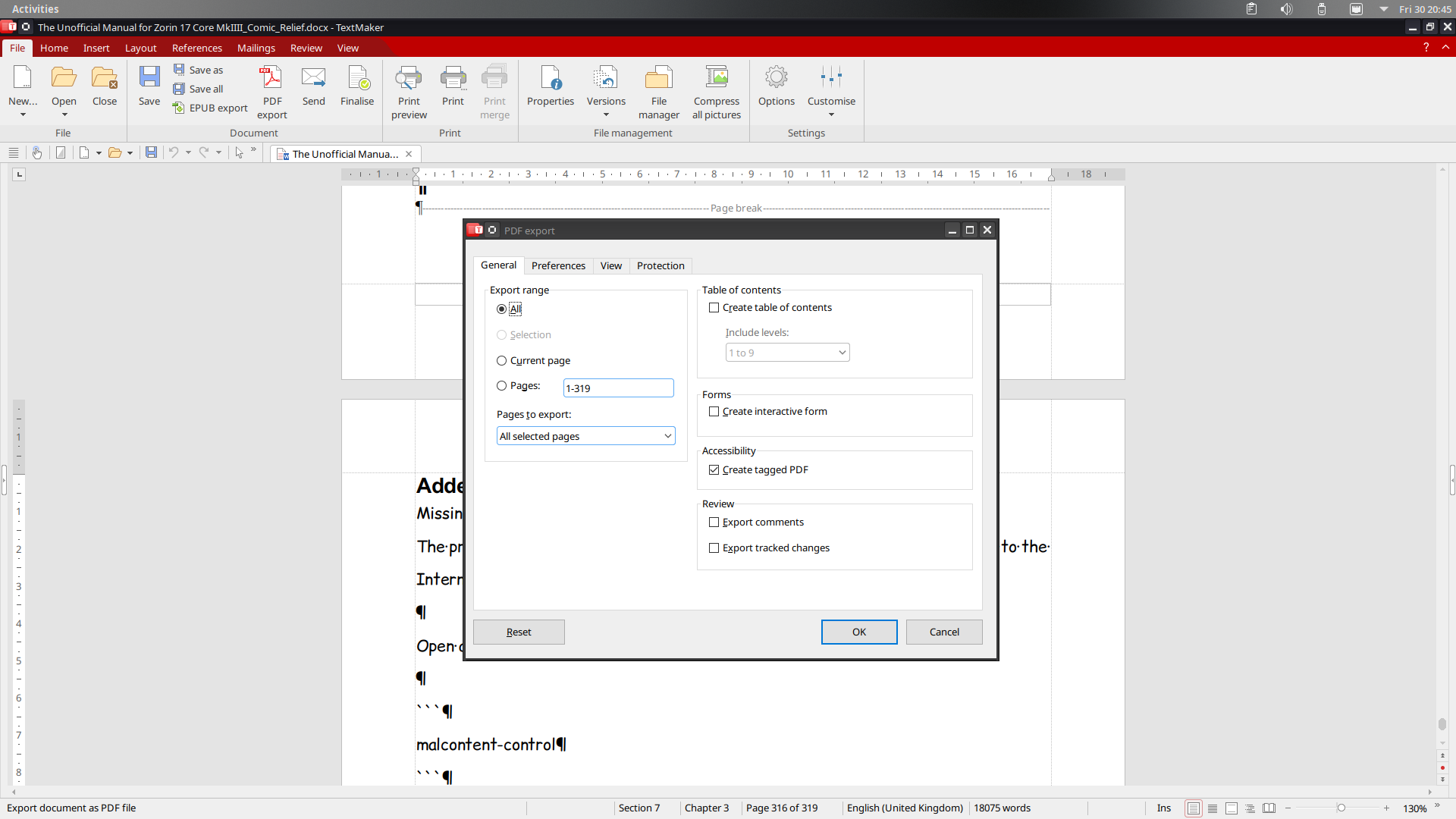
Task: Click Activities in the top bar
Action: (35, 9)
